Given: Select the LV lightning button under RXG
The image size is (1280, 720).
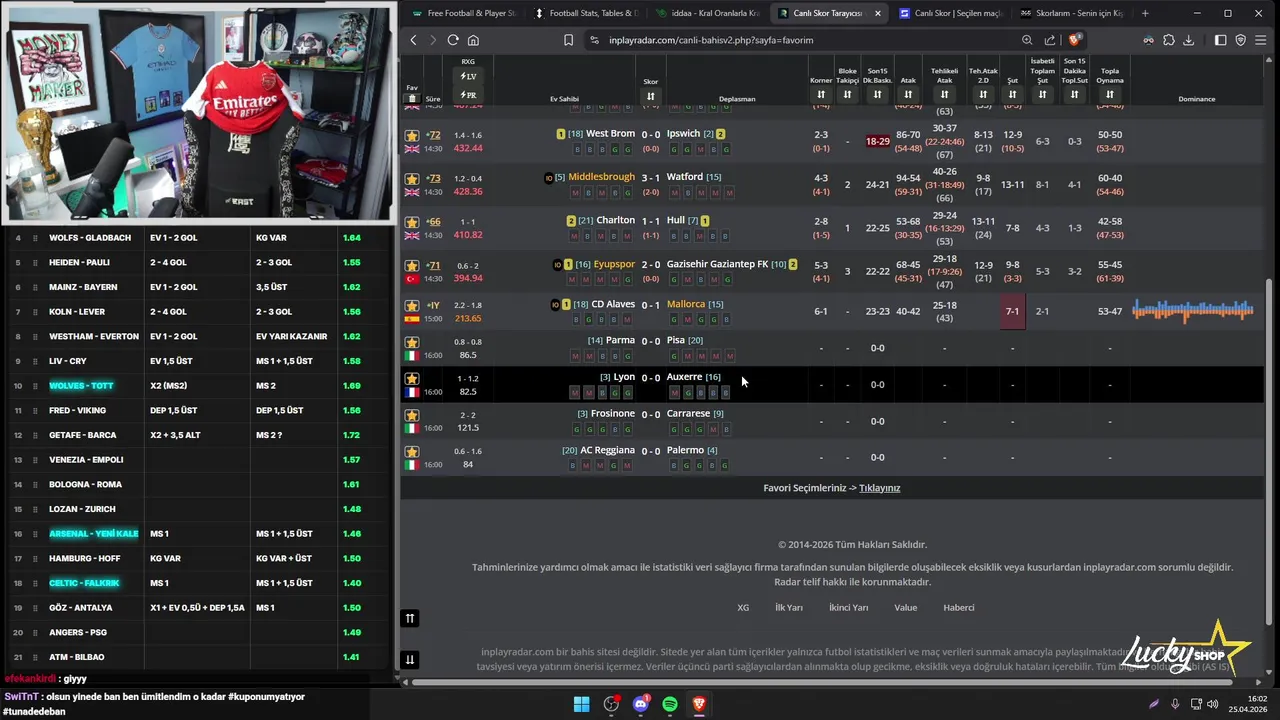Looking at the screenshot, I should pos(468,77).
